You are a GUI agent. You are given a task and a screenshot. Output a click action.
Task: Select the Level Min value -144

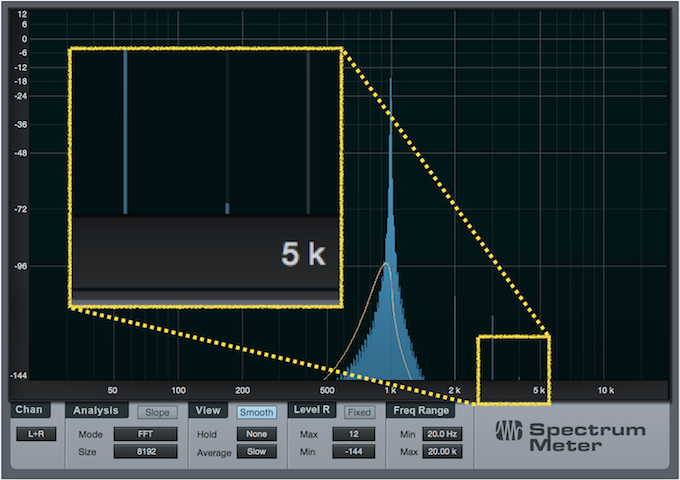click(x=353, y=451)
